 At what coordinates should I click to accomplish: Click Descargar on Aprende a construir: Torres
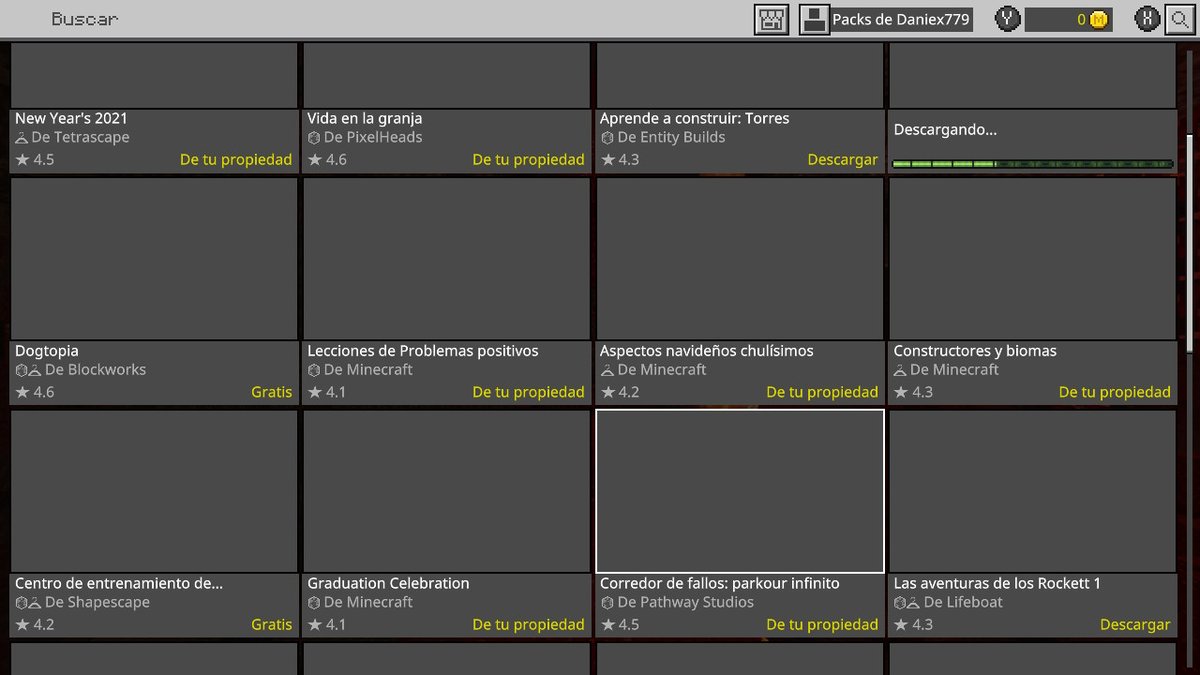pos(842,160)
